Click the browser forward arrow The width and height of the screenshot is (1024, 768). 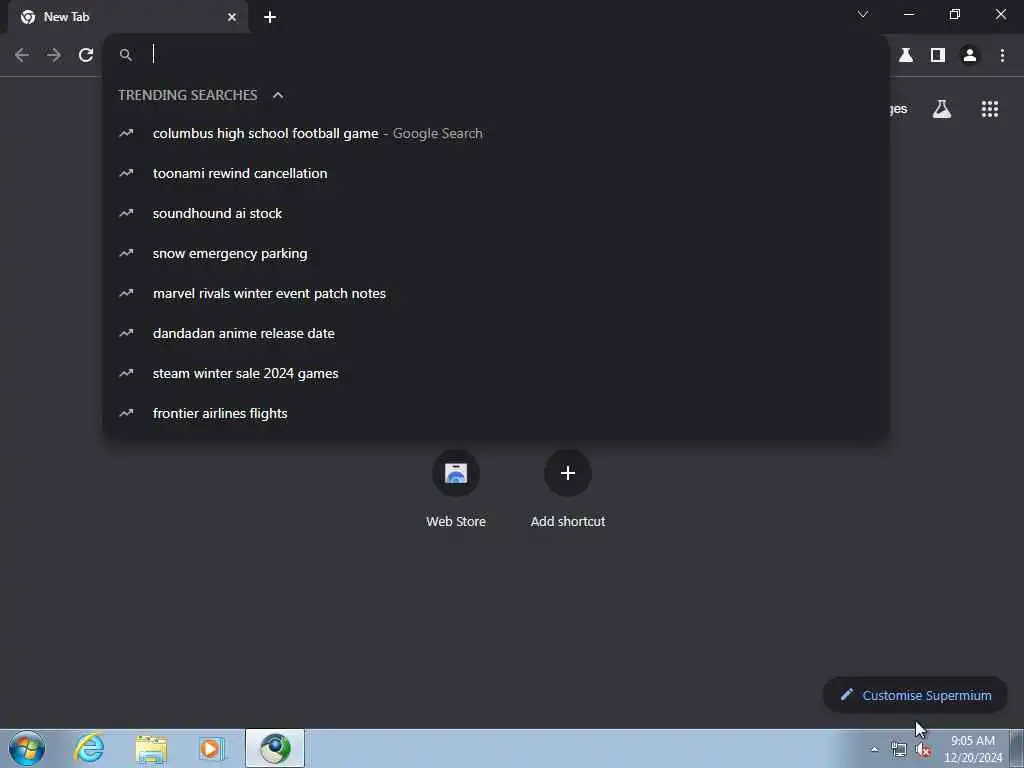(x=54, y=56)
